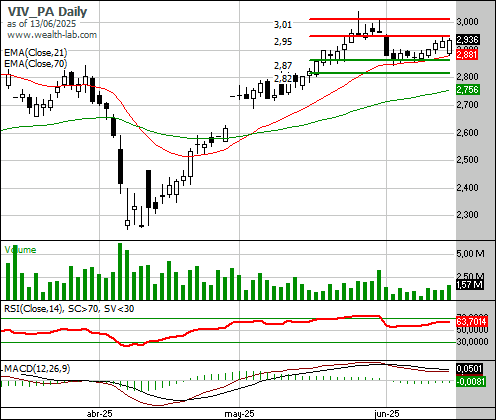Viewport: 496px width, 420px height.
Task: Click the 2,800 price axis label
Action: [x=467, y=77]
